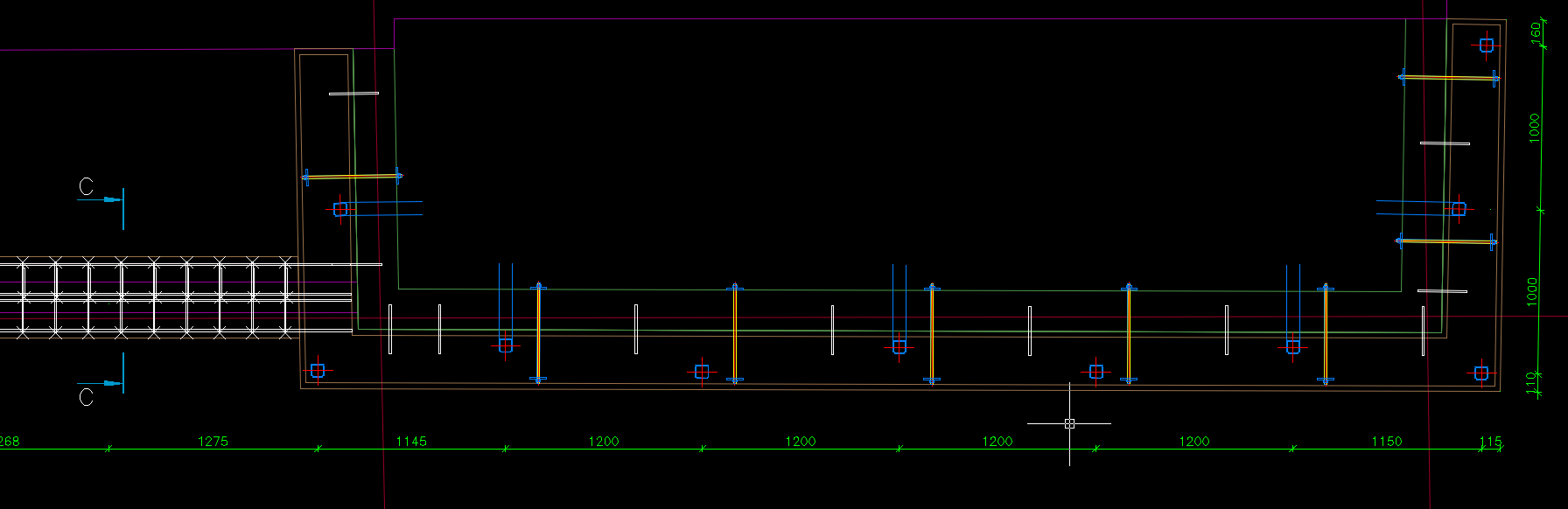Image resolution: width=1568 pixels, height=509 pixels.
Task: Select the 1275 dimension text
Action: click(213, 441)
